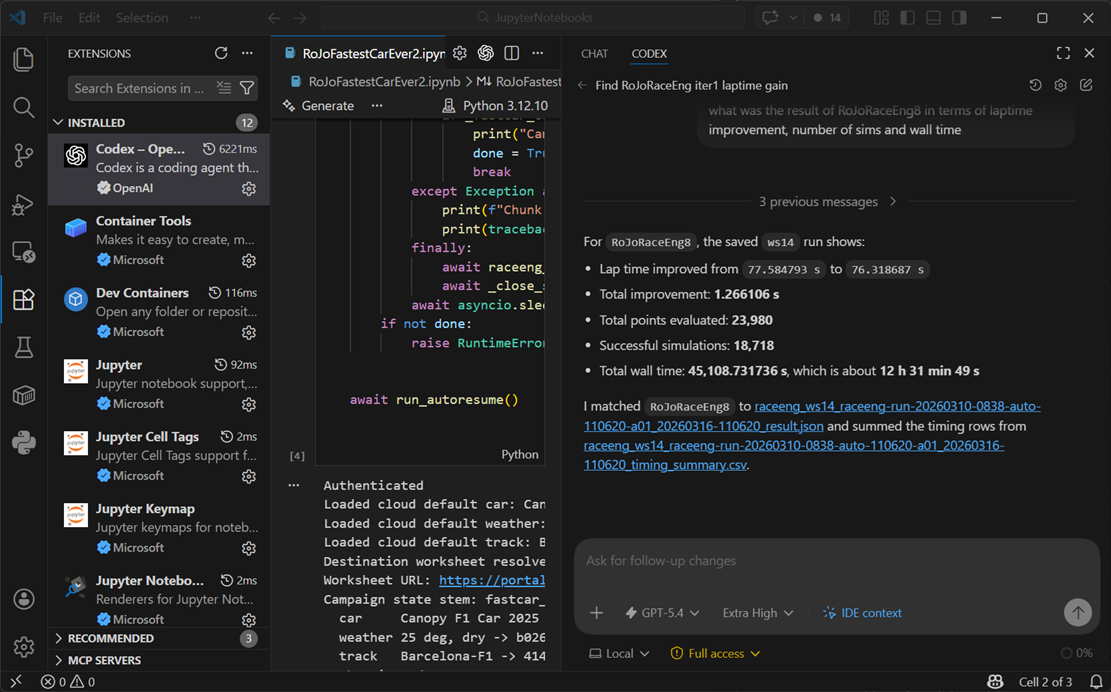Open the Python sidebar icon
Image resolution: width=1111 pixels, height=692 pixels.
tap(23, 442)
